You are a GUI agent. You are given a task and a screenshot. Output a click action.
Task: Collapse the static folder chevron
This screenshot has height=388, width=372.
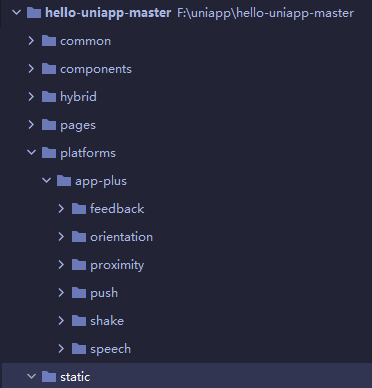(31, 377)
